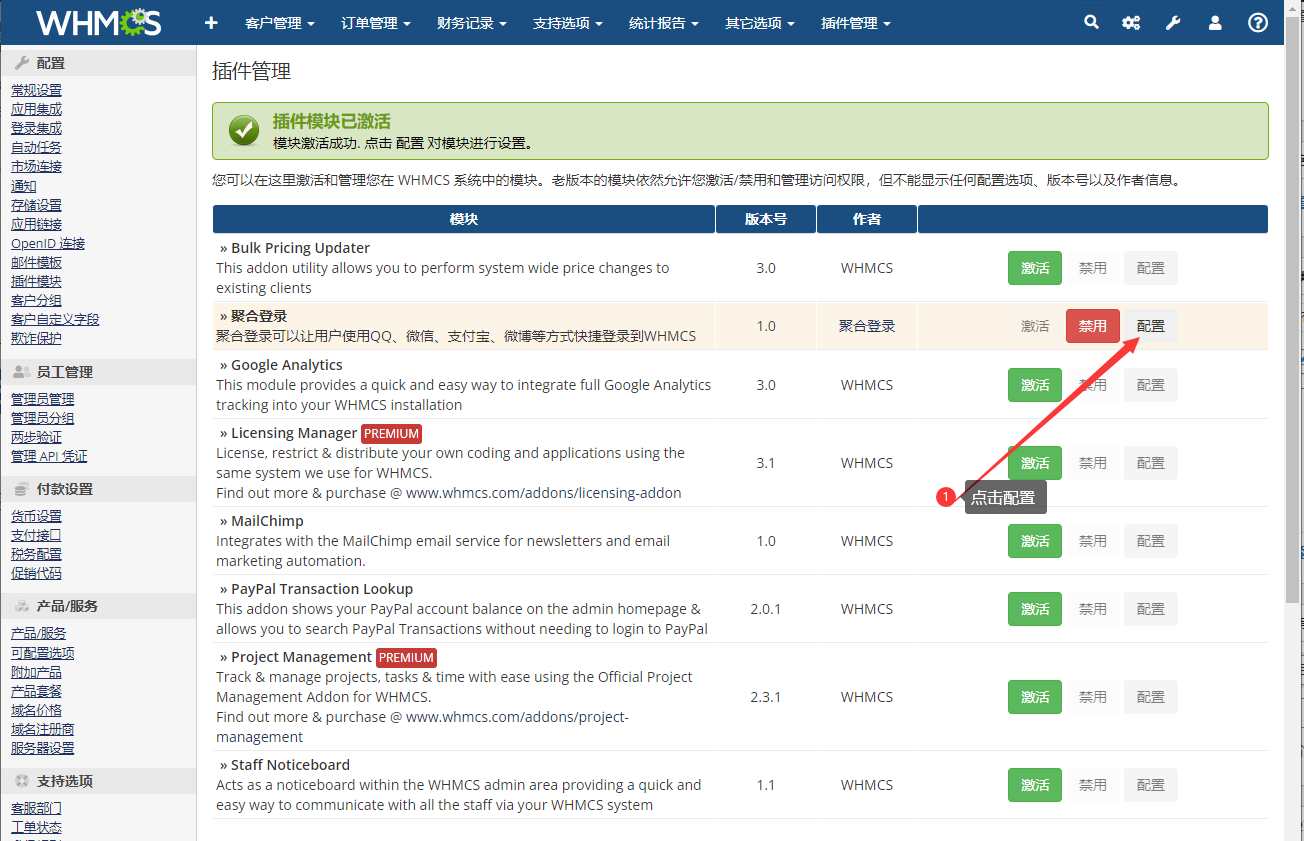Image resolution: width=1304 pixels, height=841 pixels.
Task: Open 两步验证 sidebar link
Action: click(x=36, y=437)
